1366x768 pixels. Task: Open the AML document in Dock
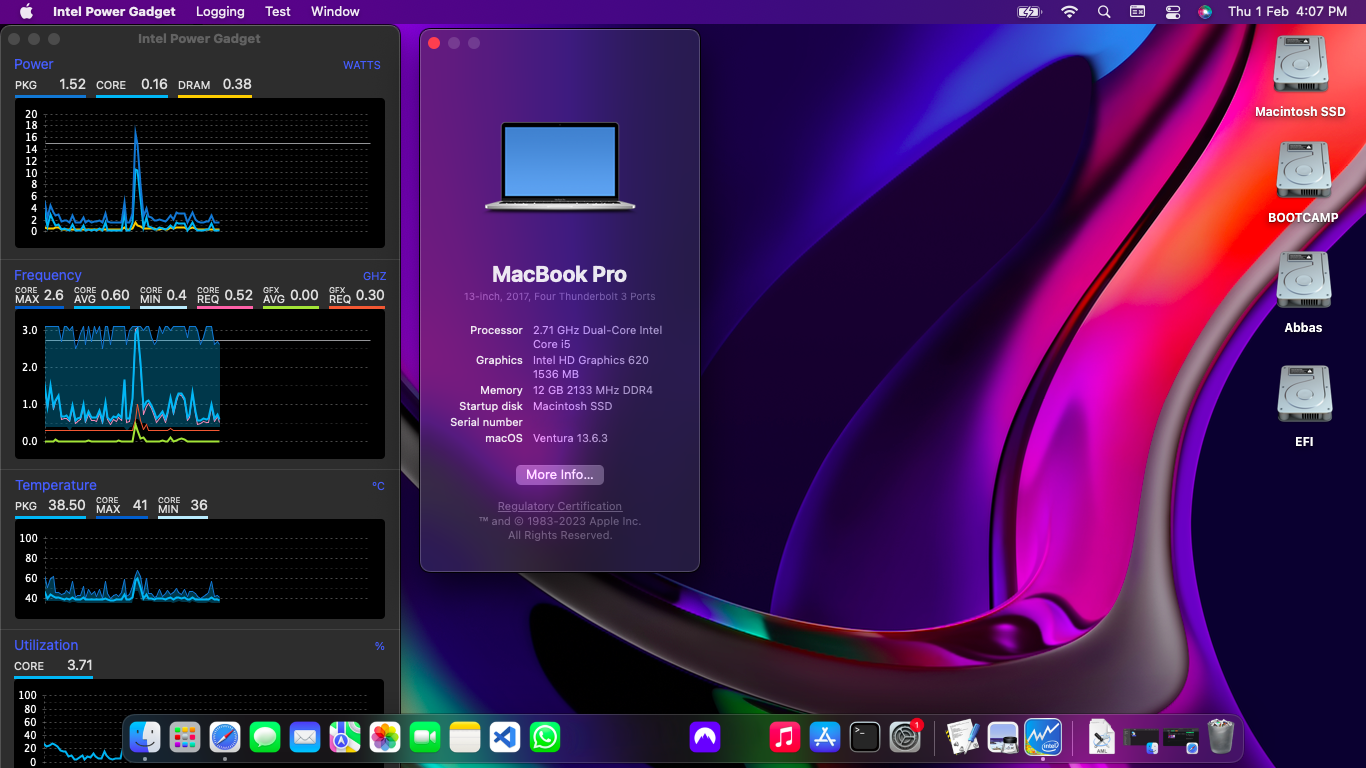click(x=1102, y=738)
